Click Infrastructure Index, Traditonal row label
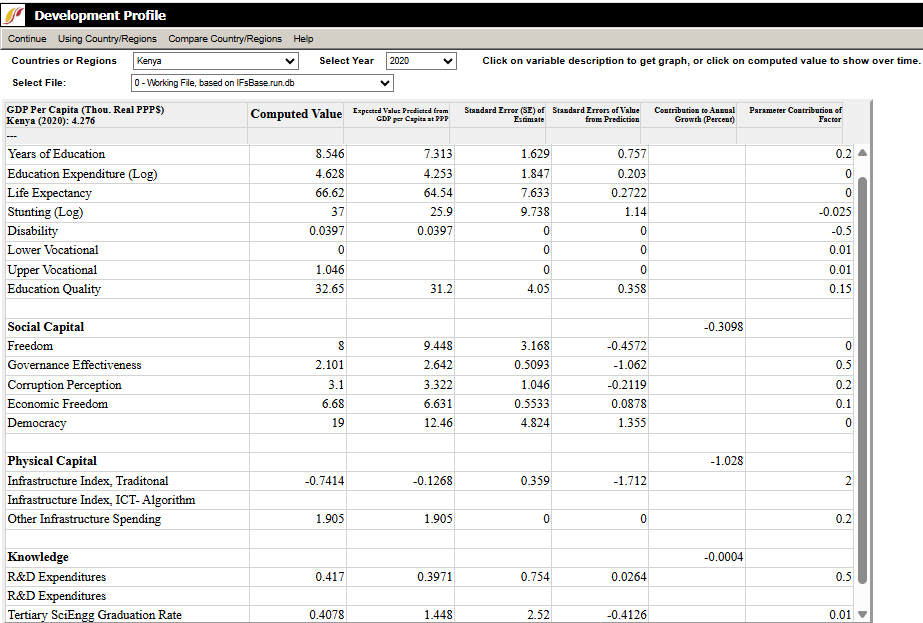 [88, 481]
